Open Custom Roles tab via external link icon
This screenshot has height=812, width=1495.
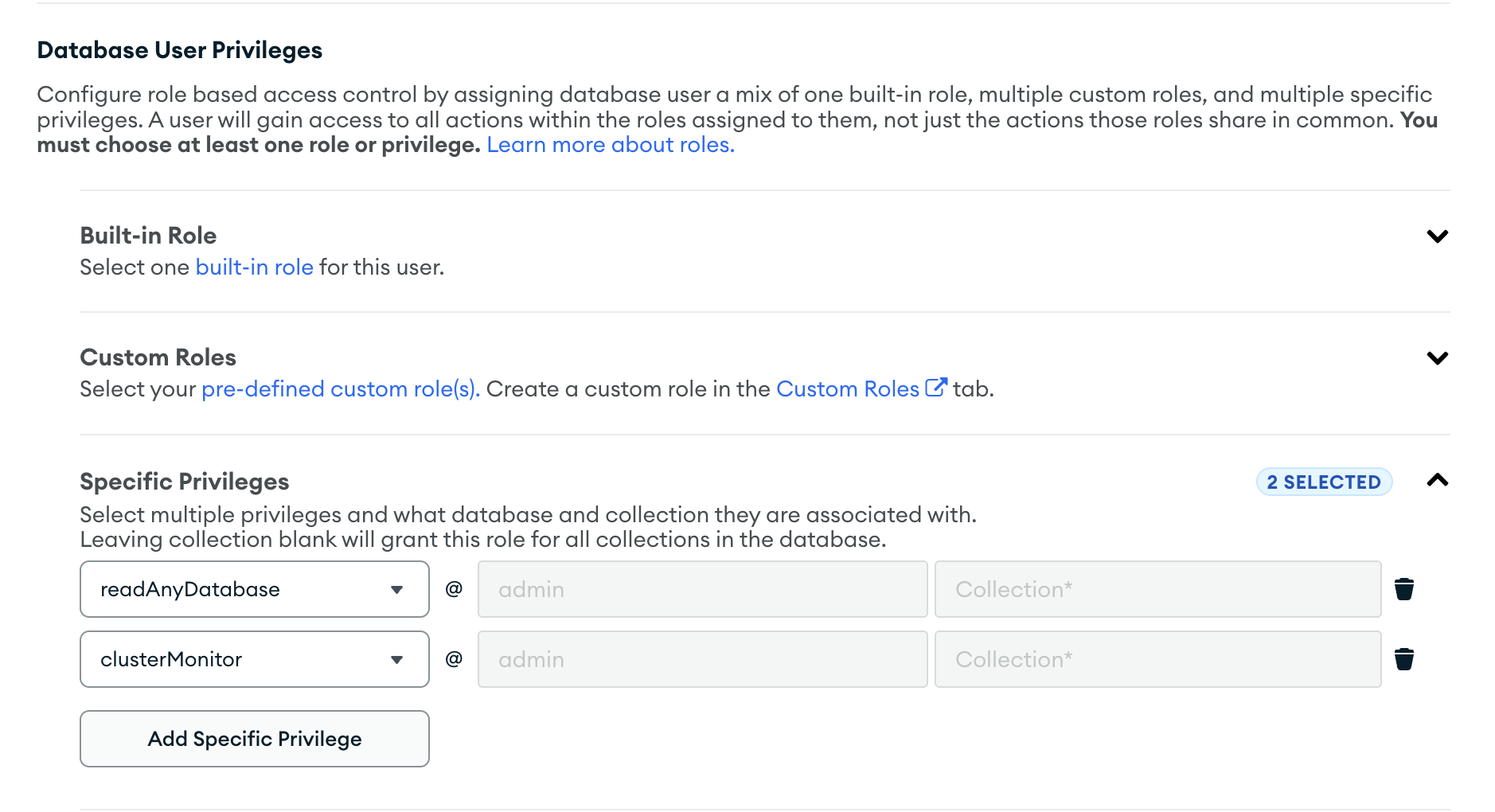(x=937, y=387)
